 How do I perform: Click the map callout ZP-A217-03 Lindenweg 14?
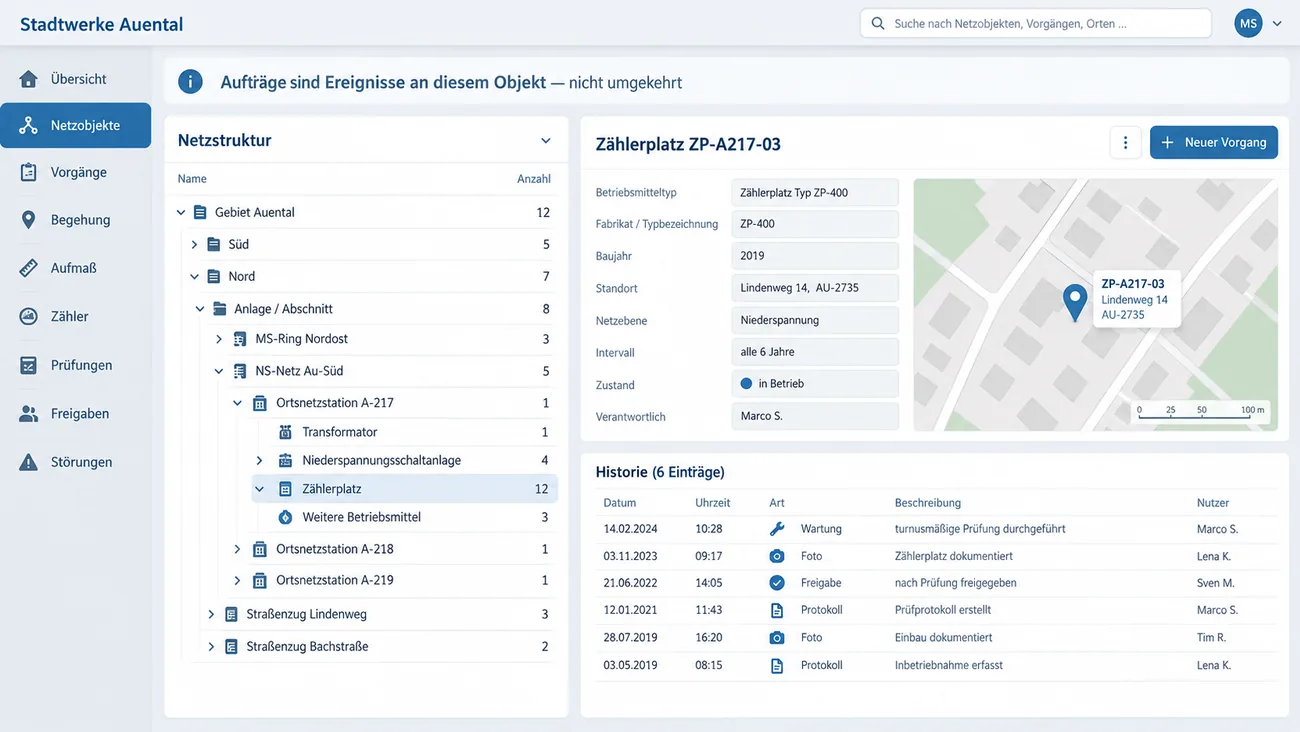pyautogui.click(x=1136, y=299)
